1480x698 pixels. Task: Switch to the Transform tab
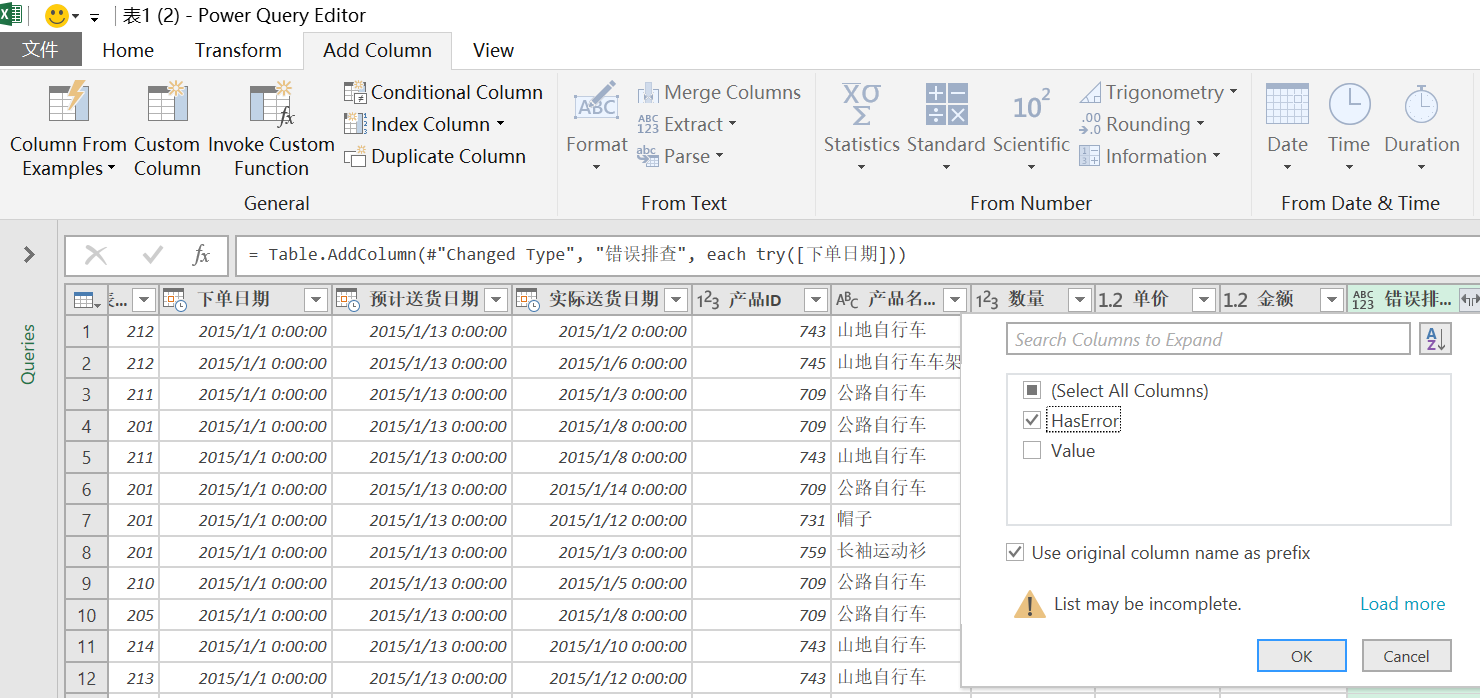pyautogui.click(x=238, y=50)
